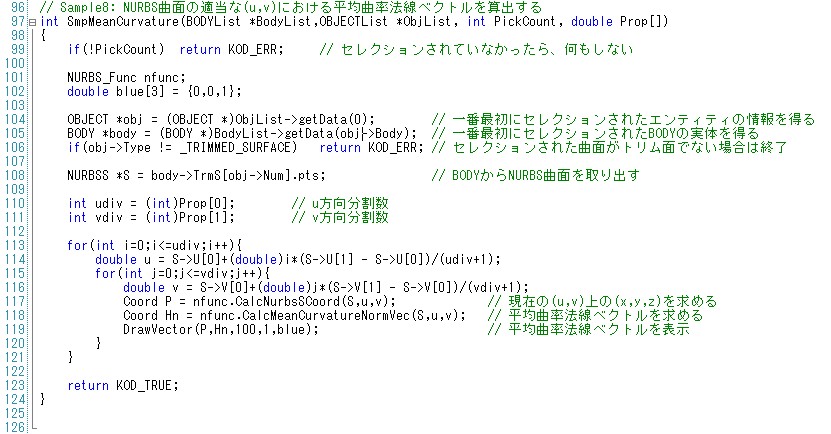
Task: Click the "double blue[3]" declaration line
Action: pyautogui.click(x=154, y=92)
